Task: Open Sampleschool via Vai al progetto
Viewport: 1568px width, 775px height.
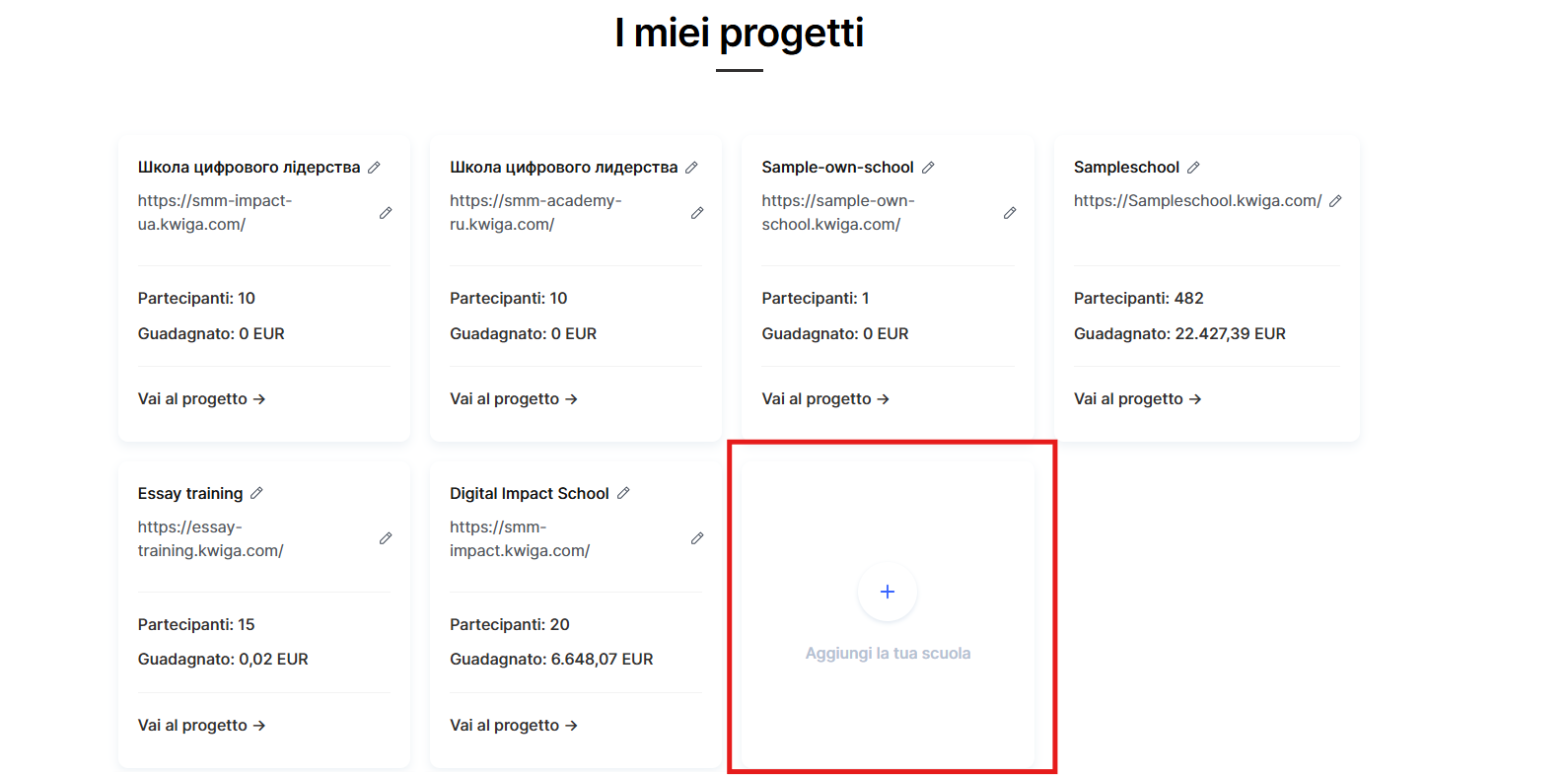Action: (1137, 399)
